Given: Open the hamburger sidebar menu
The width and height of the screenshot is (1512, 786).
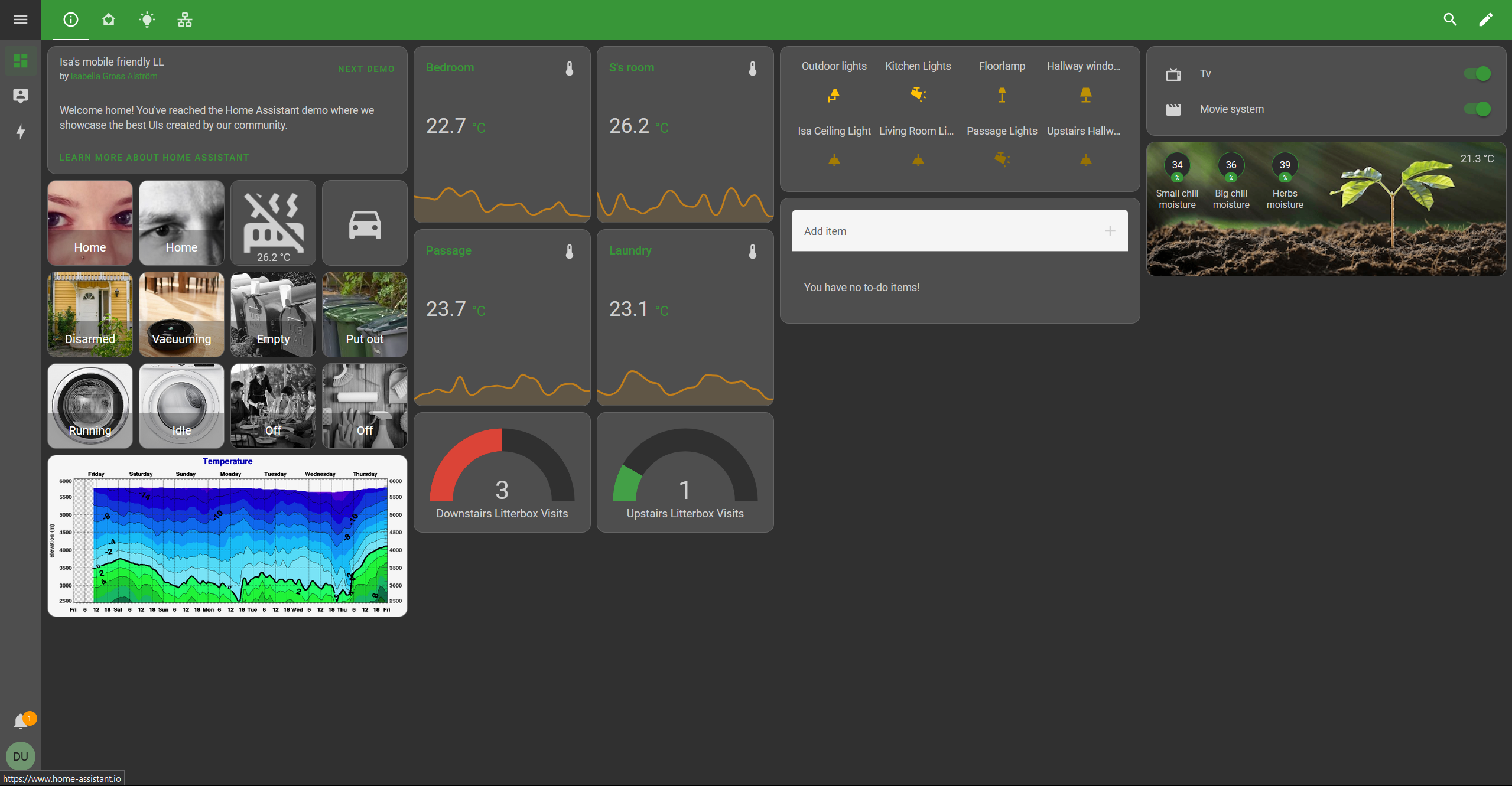Looking at the screenshot, I should [20, 19].
